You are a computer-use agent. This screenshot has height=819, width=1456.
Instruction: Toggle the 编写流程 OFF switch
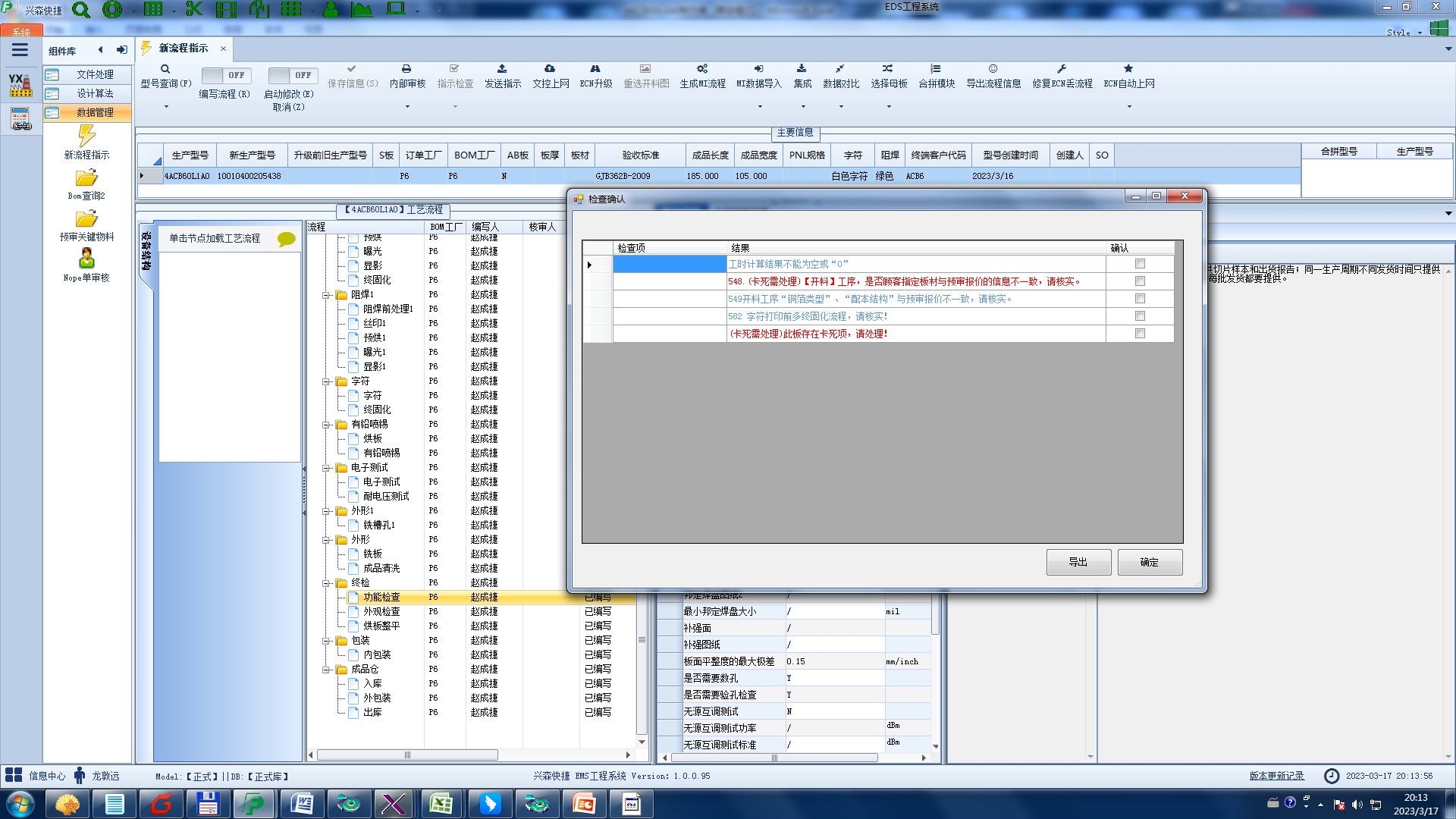tap(225, 75)
